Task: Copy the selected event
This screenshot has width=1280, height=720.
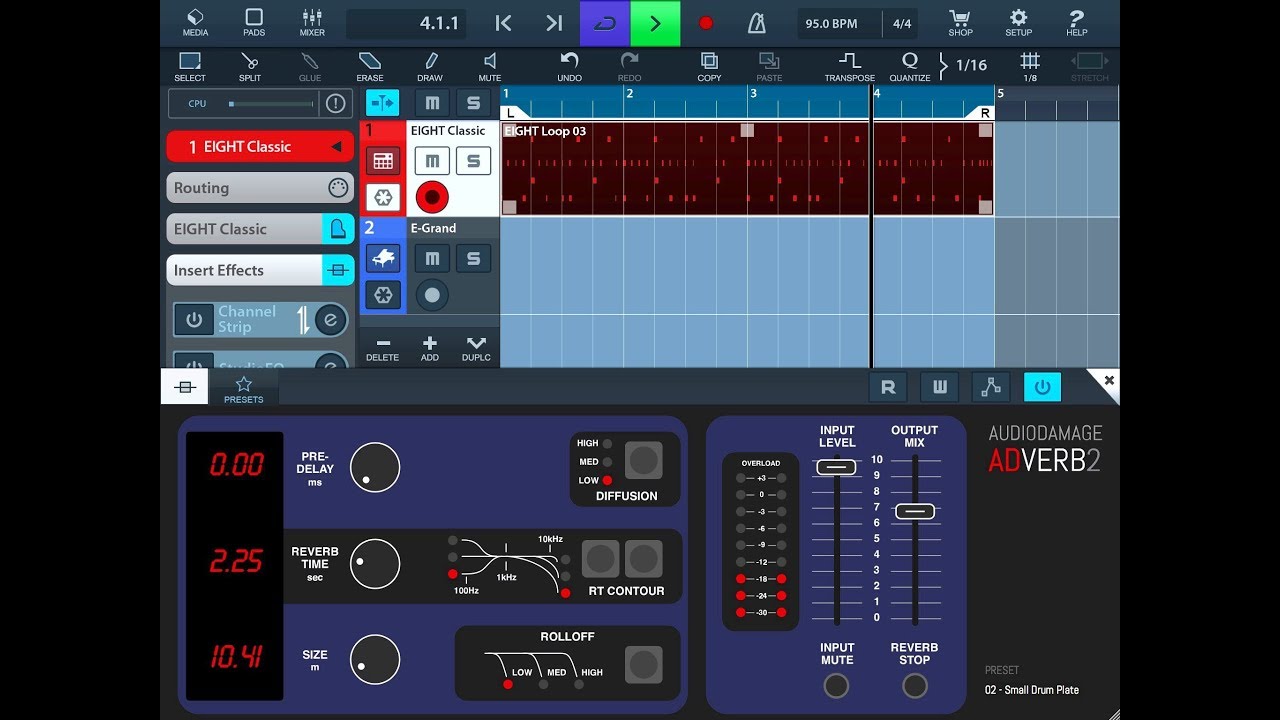Action: pyautogui.click(x=709, y=67)
